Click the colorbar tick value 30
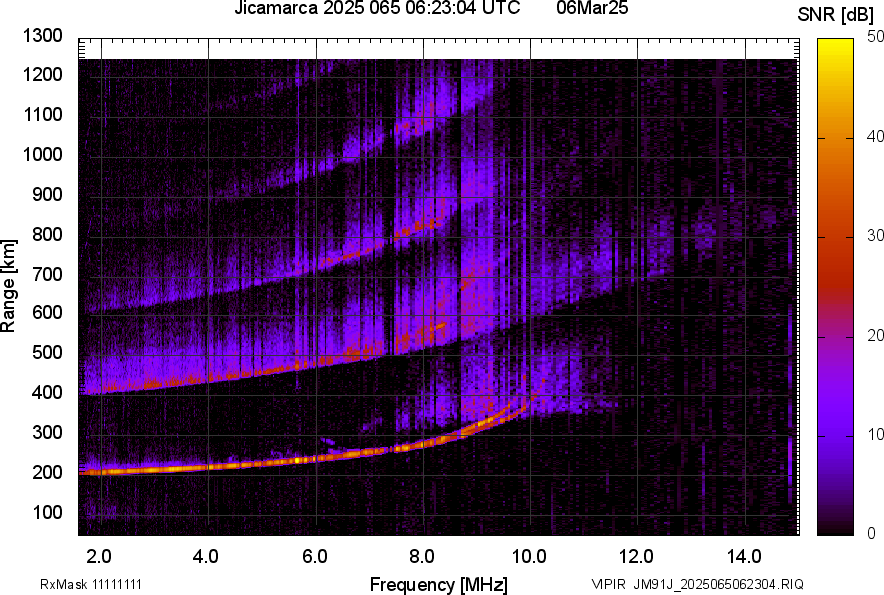 tap(875, 235)
